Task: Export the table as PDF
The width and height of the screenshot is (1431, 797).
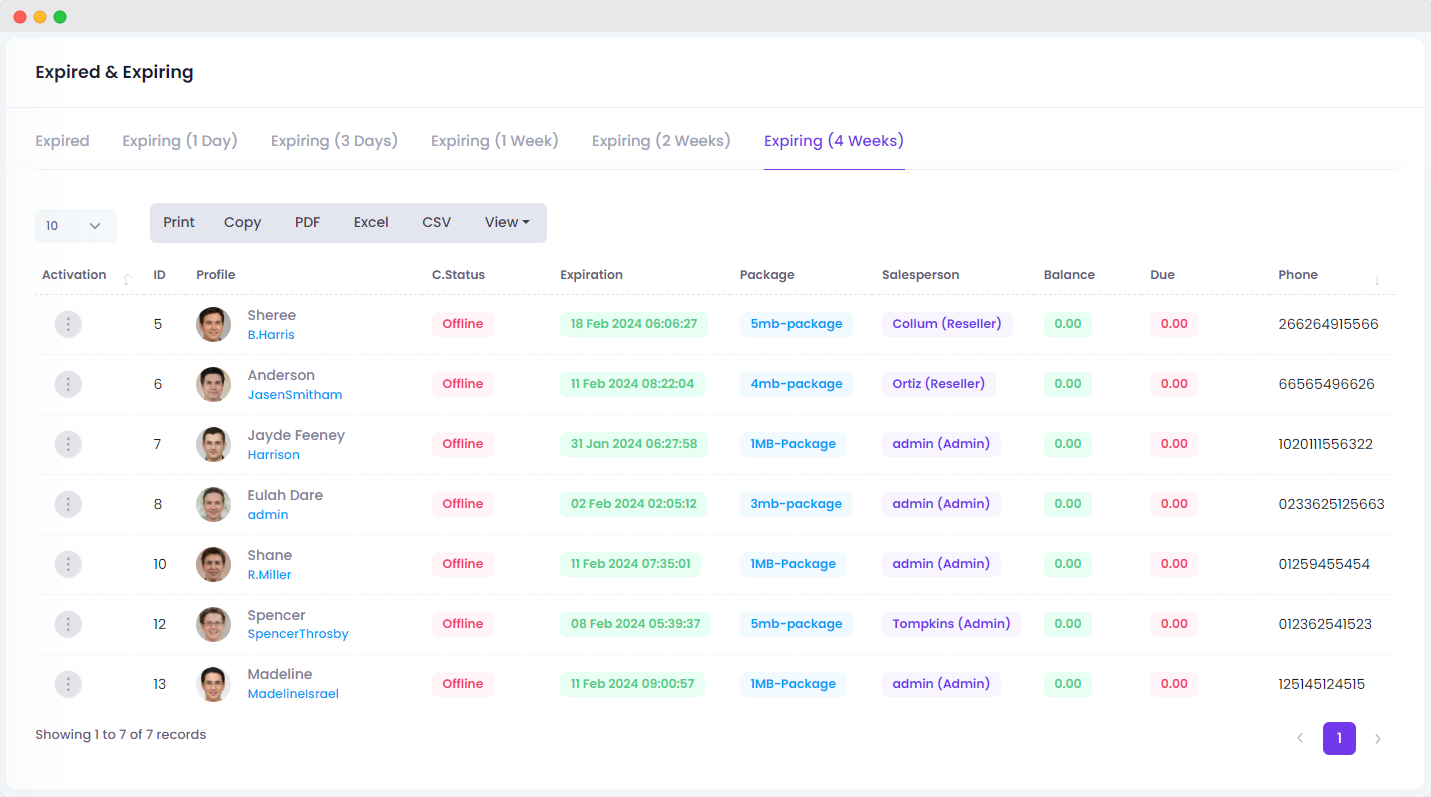Action: point(308,223)
